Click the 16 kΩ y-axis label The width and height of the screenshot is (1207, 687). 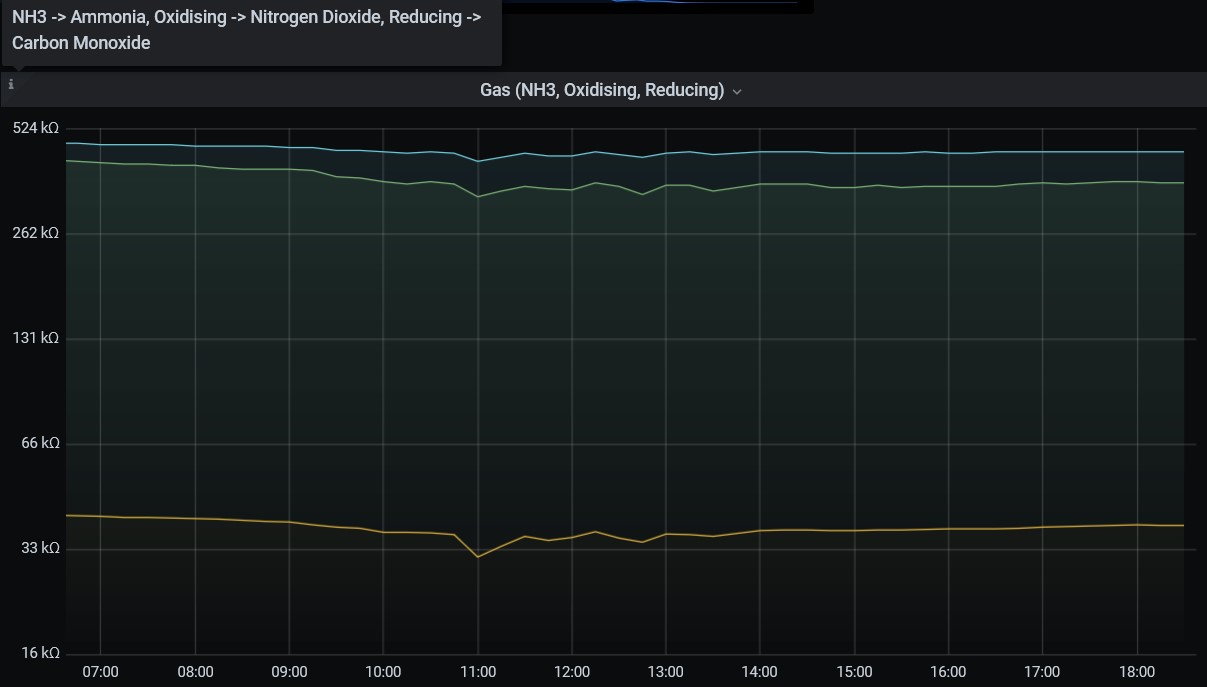pos(40,653)
